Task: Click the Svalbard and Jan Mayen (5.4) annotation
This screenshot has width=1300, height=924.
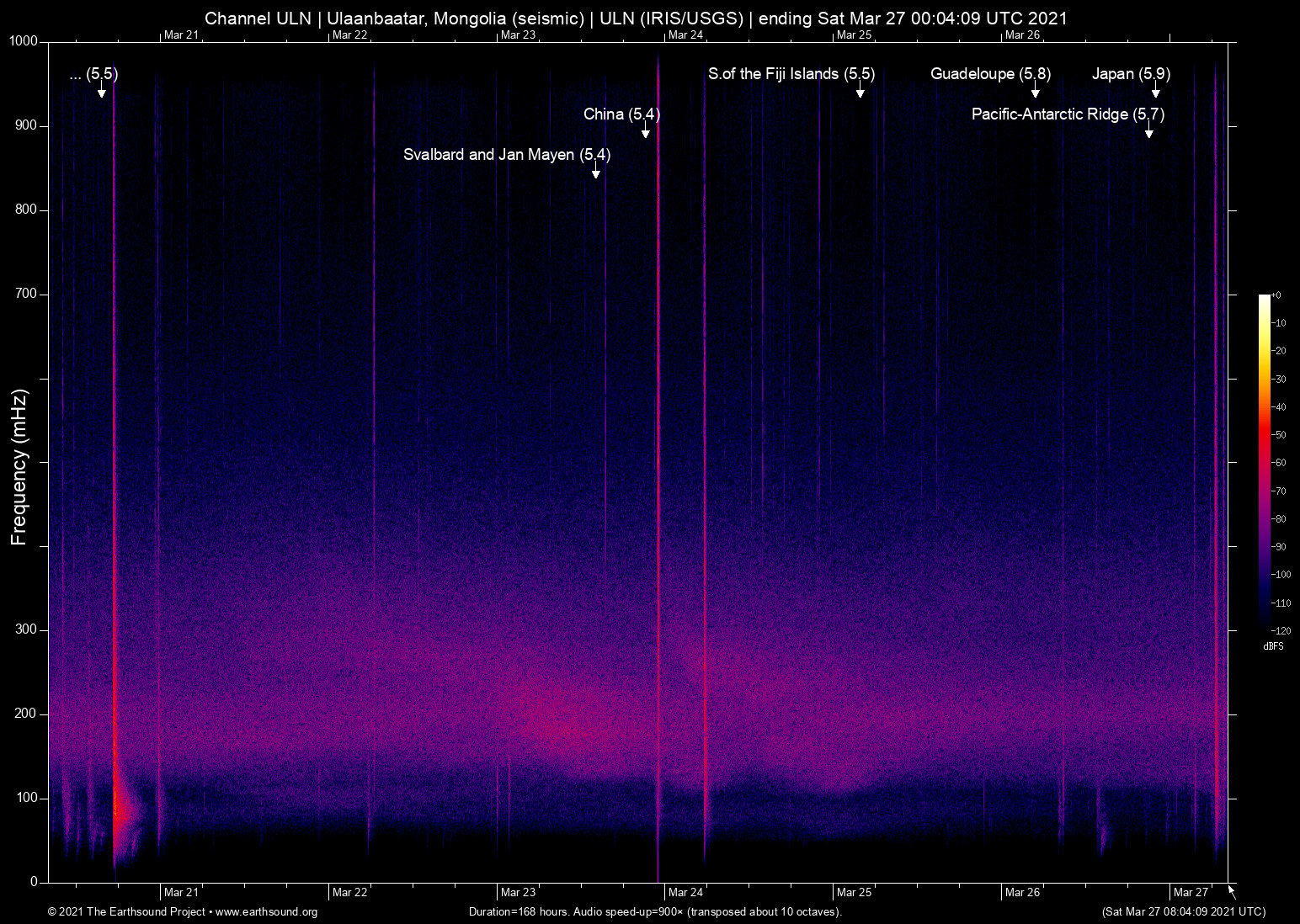Action: tap(509, 155)
